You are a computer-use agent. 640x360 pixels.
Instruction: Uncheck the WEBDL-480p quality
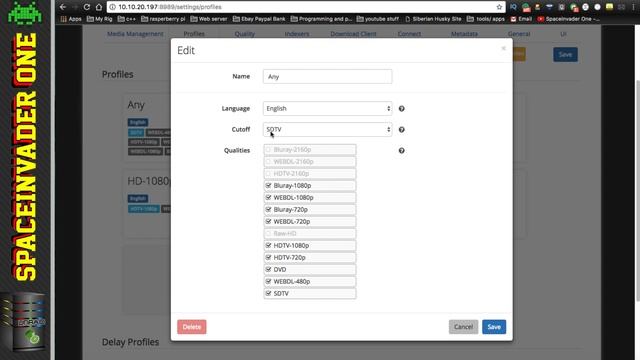click(x=268, y=281)
